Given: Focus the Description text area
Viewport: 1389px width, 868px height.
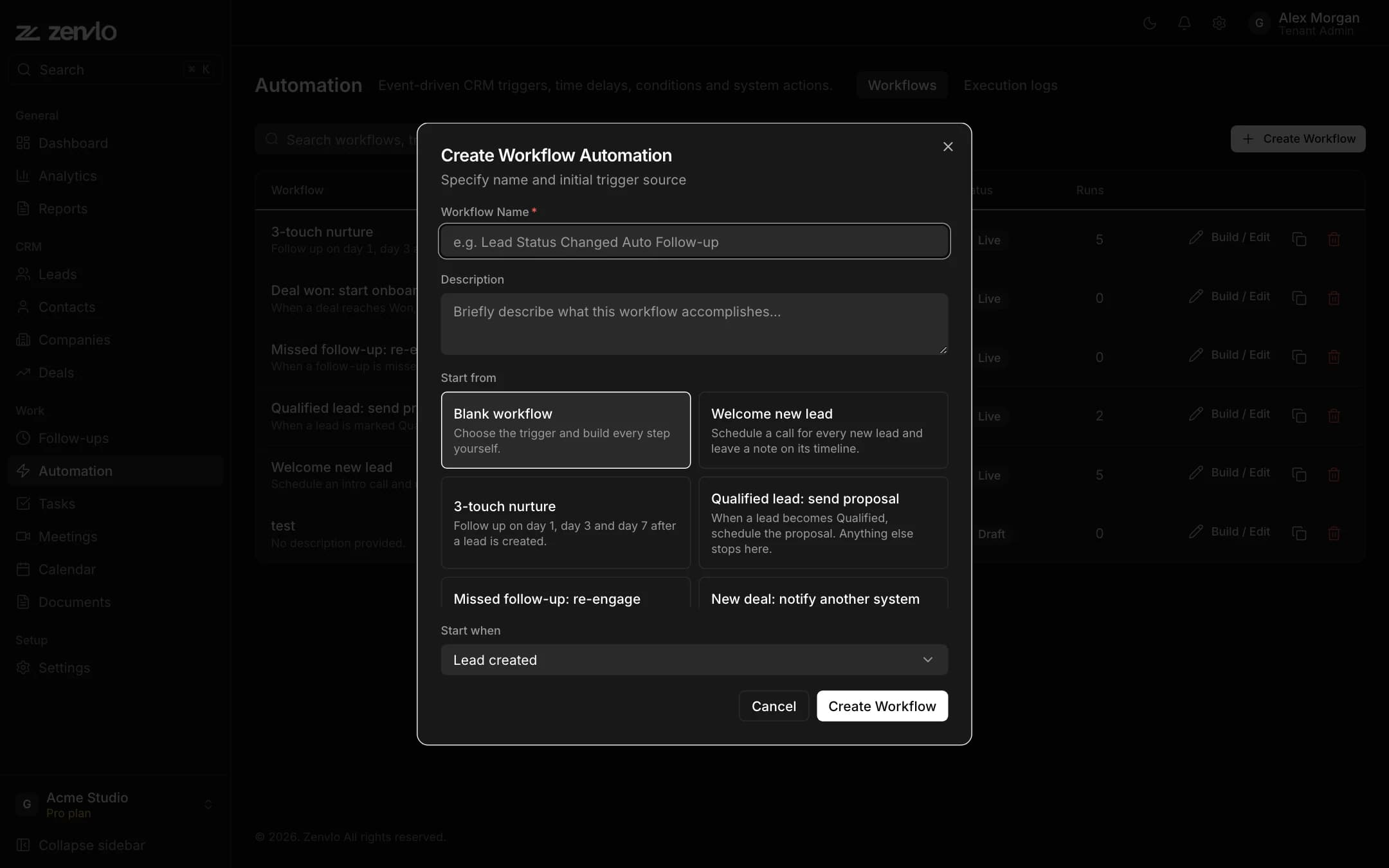Looking at the screenshot, I should point(694,324).
